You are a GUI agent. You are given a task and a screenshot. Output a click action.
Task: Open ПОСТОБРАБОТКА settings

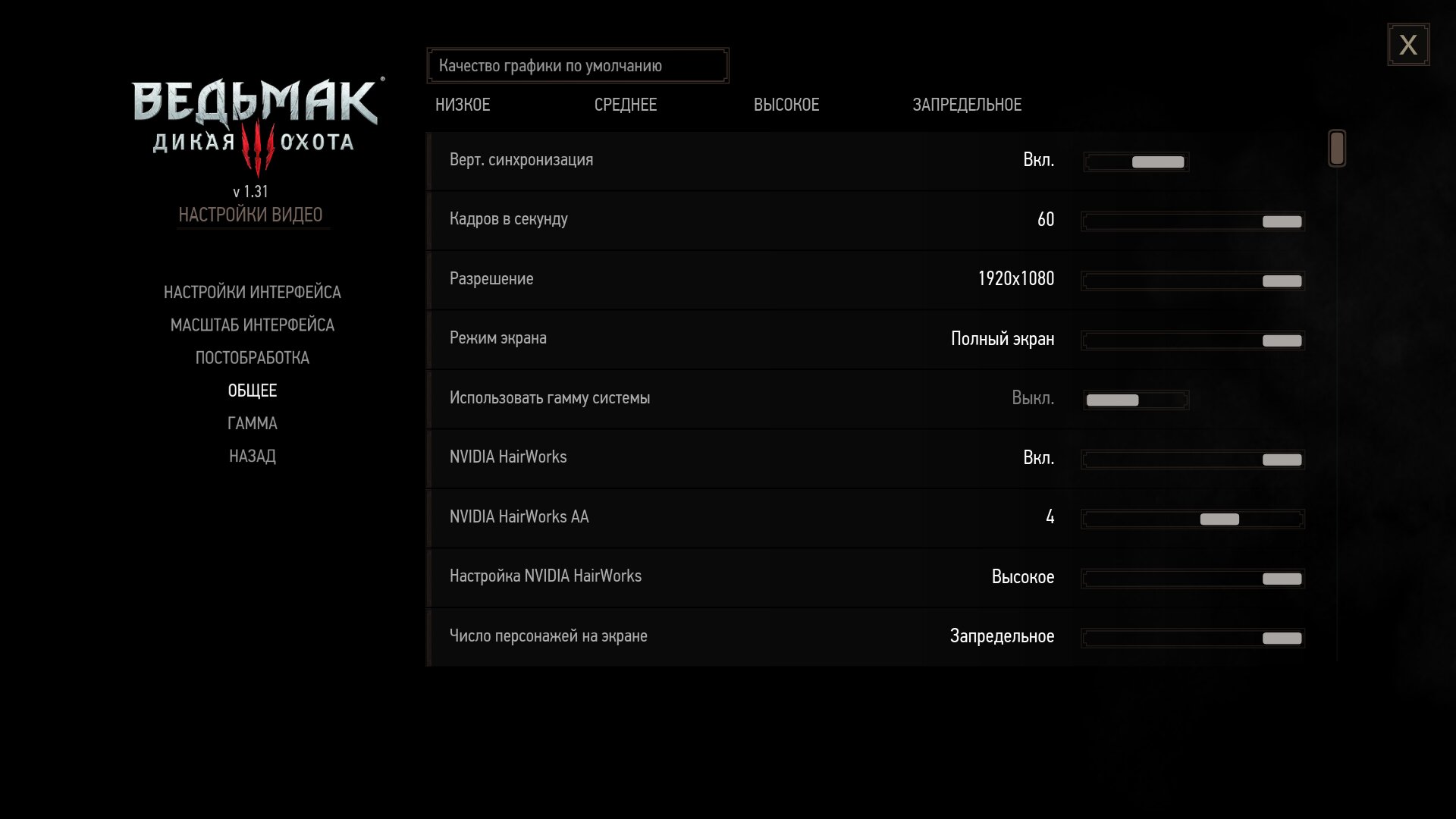(x=253, y=357)
